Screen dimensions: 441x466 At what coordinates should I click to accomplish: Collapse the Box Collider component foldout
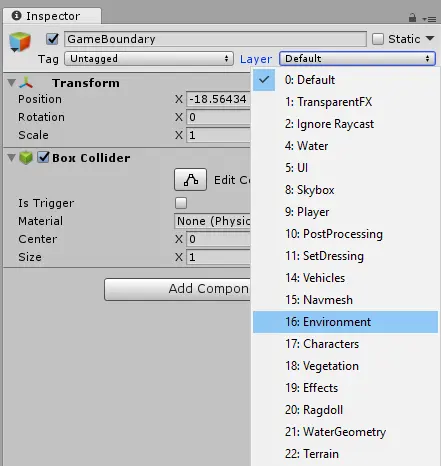point(11,158)
